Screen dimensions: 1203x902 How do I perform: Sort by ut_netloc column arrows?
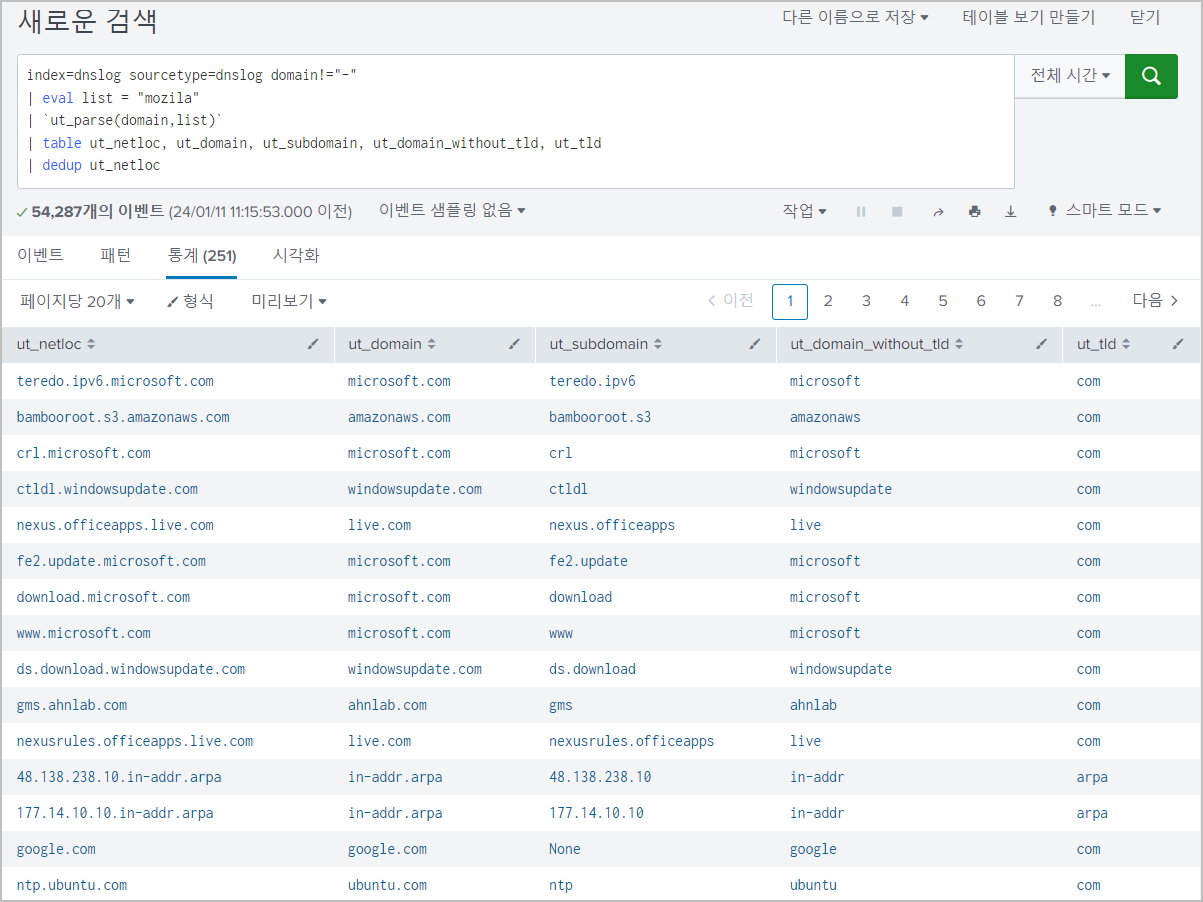point(91,344)
